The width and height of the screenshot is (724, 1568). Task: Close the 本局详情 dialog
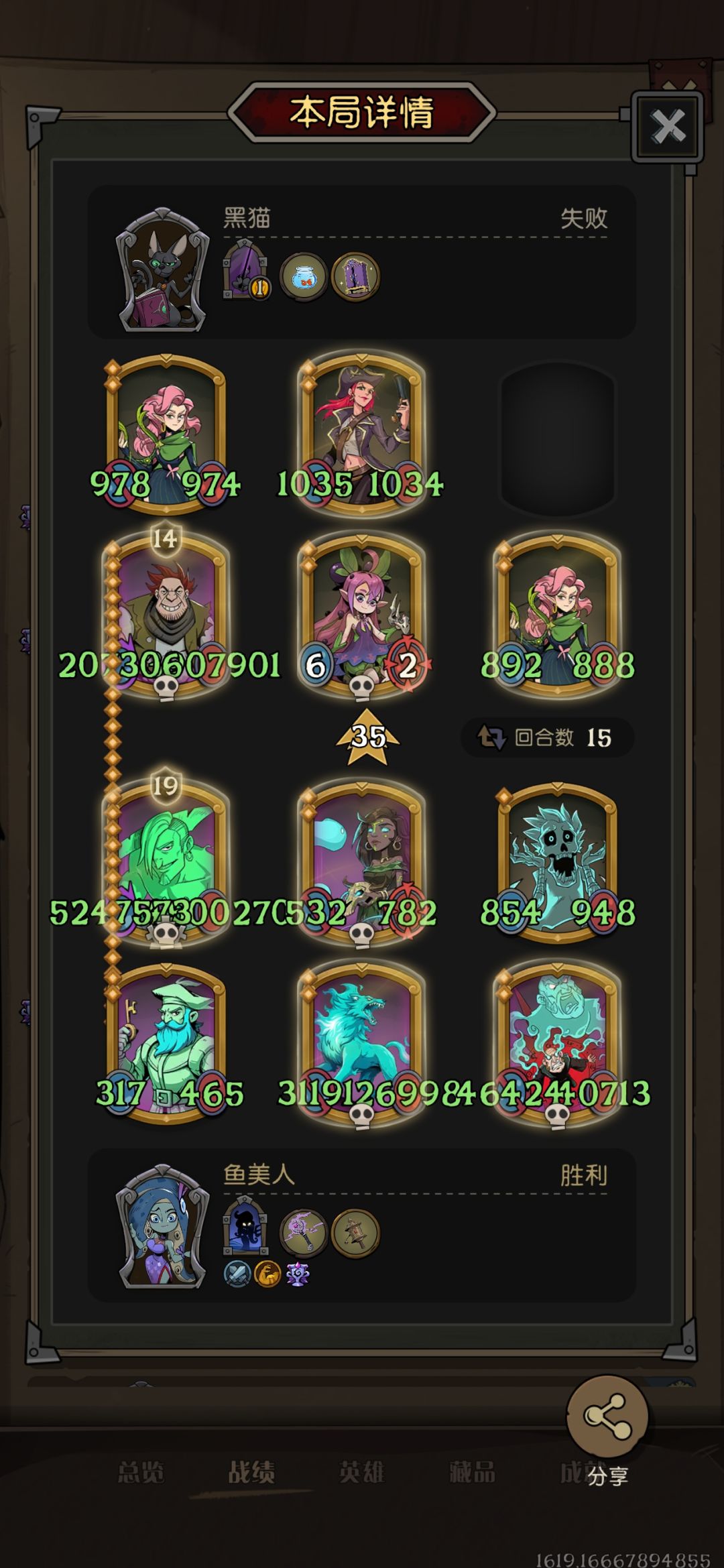coord(668,127)
